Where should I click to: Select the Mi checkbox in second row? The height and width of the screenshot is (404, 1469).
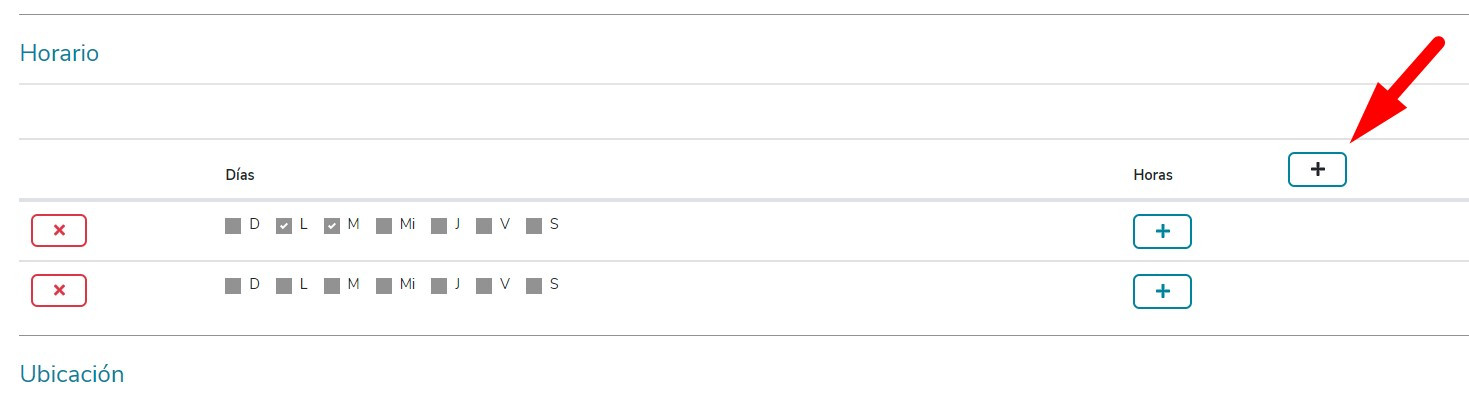pyautogui.click(x=384, y=286)
